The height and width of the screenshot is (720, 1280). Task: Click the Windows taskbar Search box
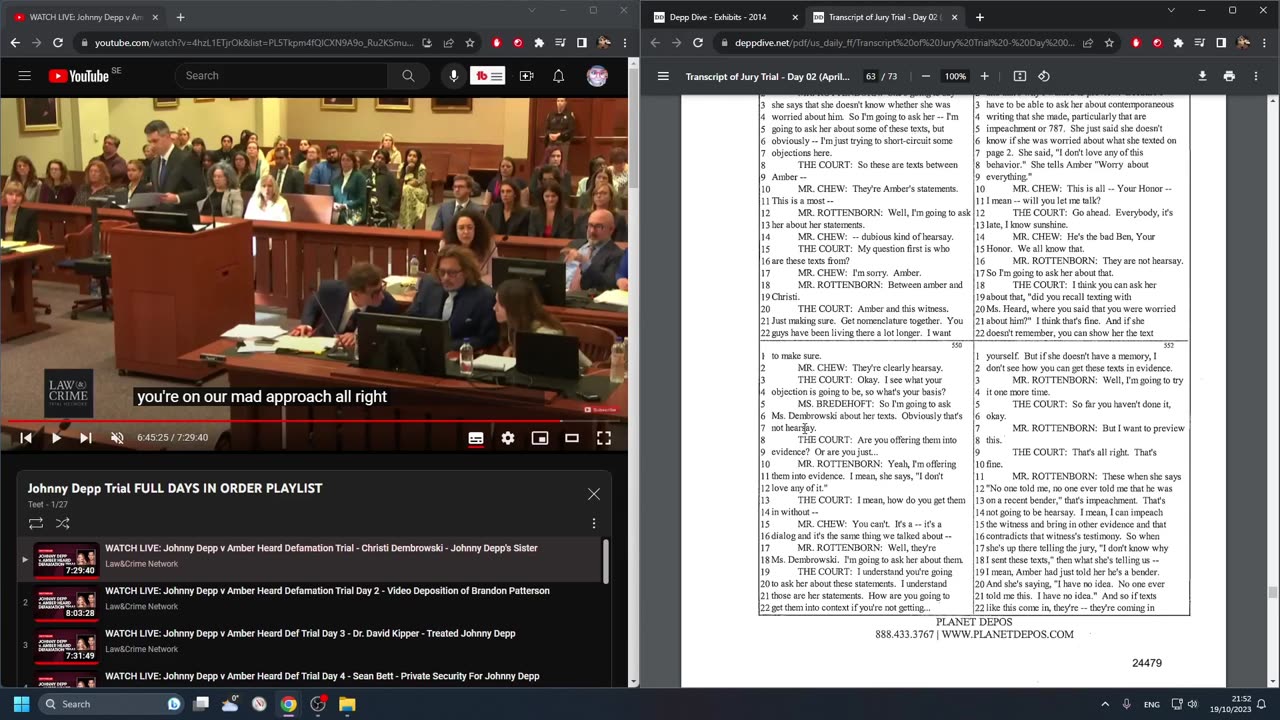pyautogui.click(x=110, y=704)
